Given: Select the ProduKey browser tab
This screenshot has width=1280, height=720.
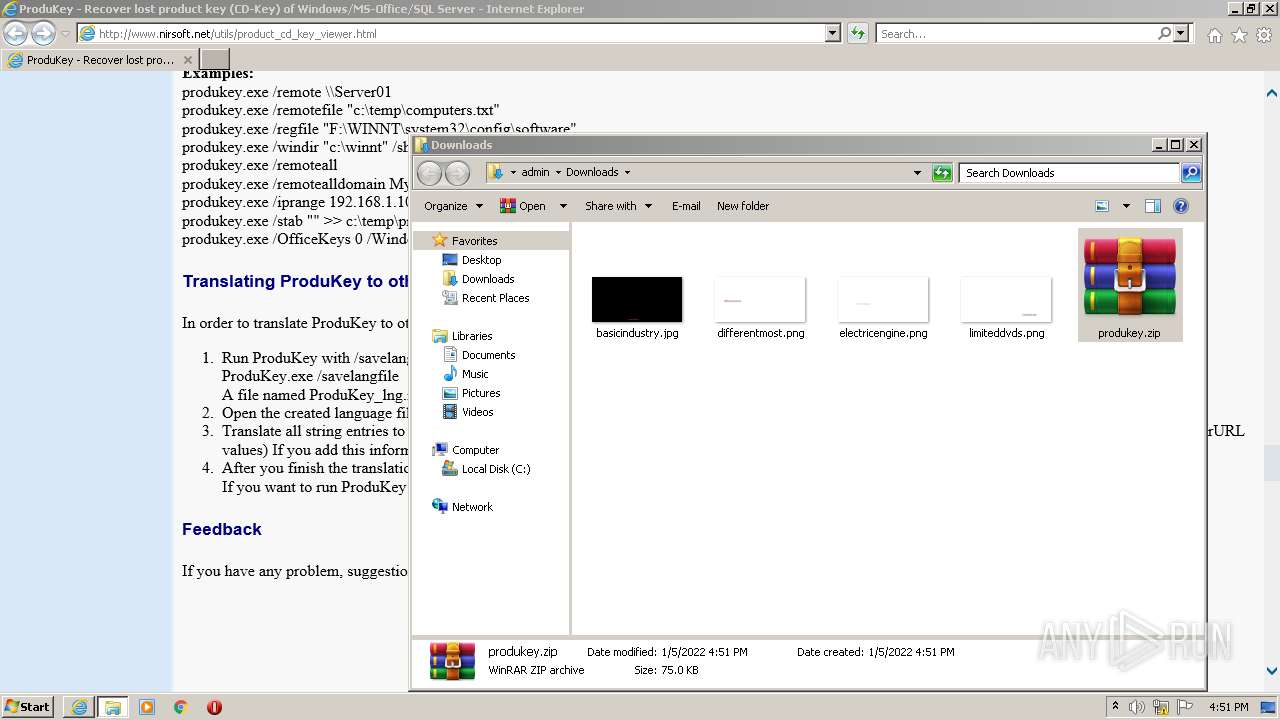Looking at the screenshot, I should 100,60.
